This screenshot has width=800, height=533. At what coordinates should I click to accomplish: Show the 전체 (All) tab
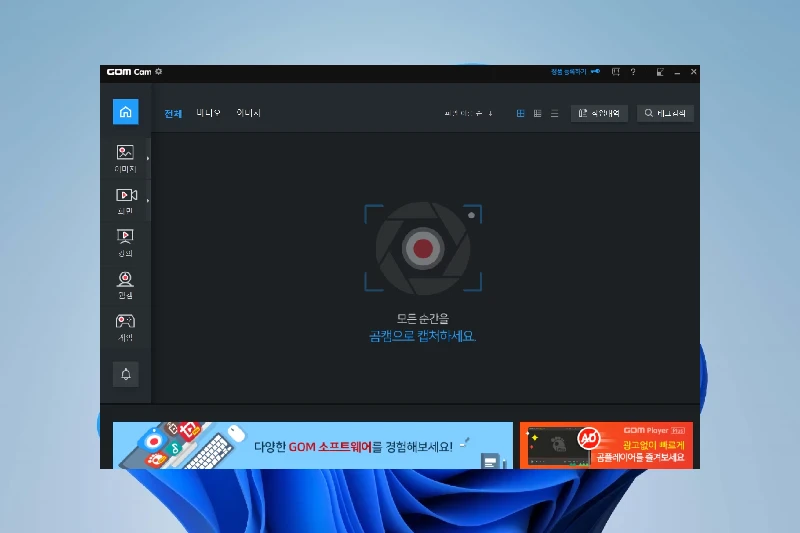point(173,113)
